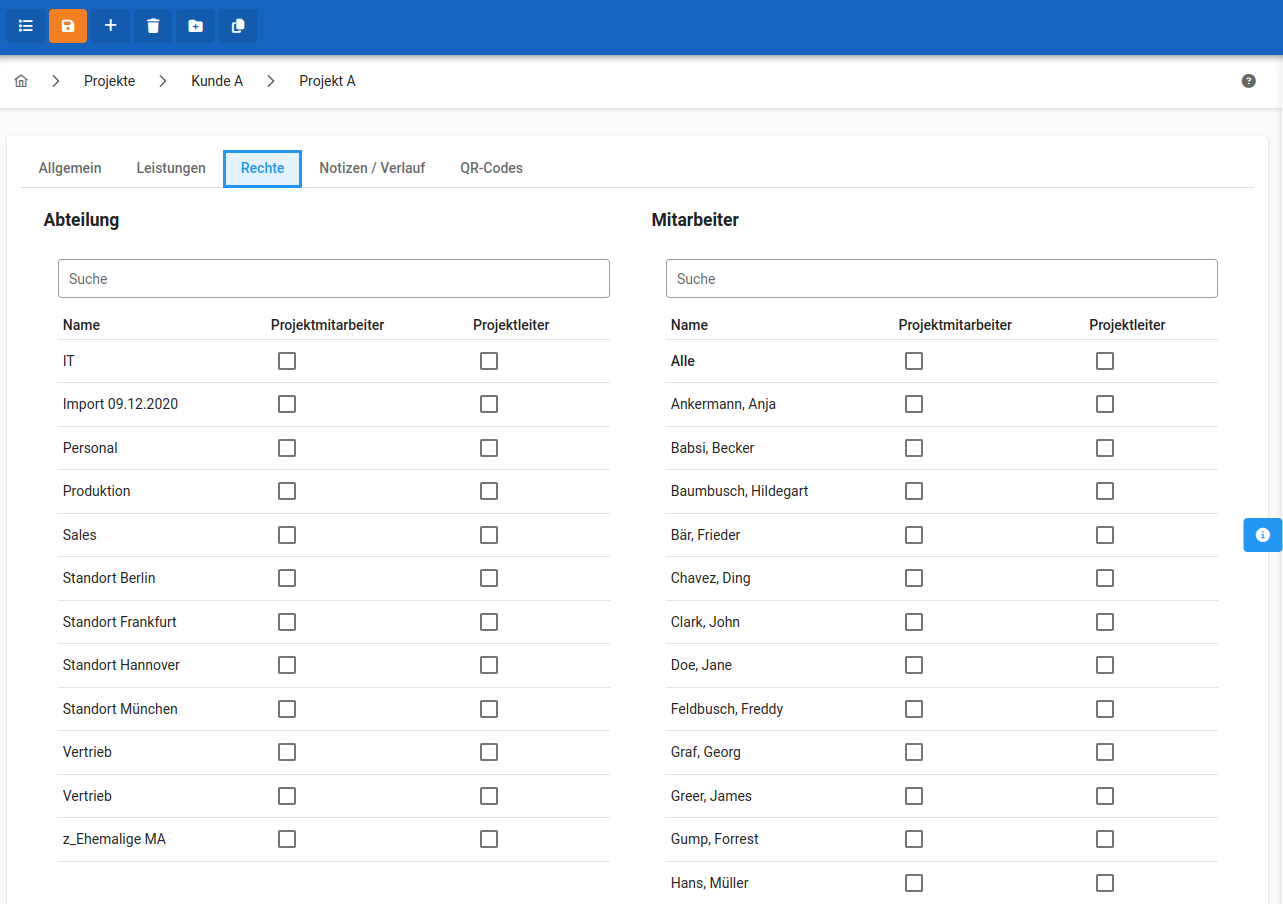The width and height of the screenshot is (1283, 904).
Task: Enable Projektleiter for Personal department
Action: coord(489,448)
